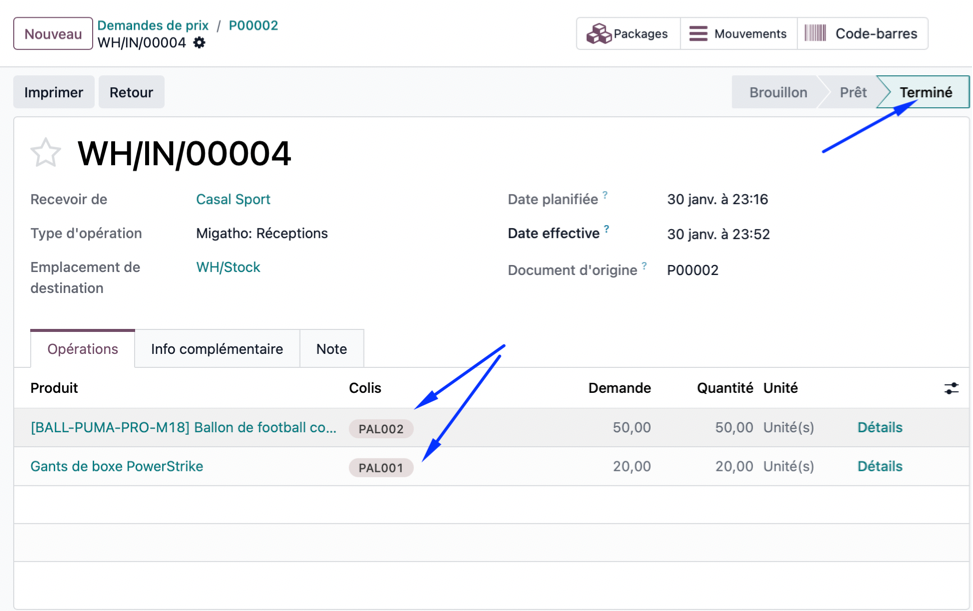Click help tooltip next to Date planifiée
Image resolution: width=973 pixels, height=611 pixels.
tap(605, 196)
